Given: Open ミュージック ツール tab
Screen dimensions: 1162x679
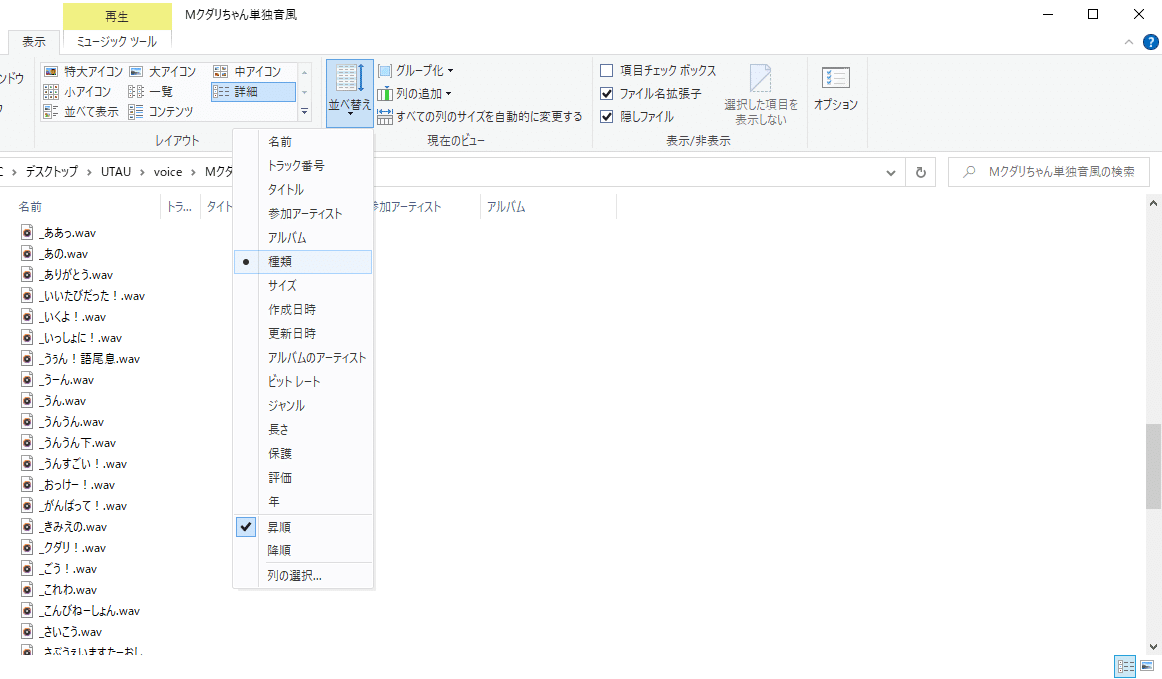Looking at the screenshot, I should coord(116,42).
